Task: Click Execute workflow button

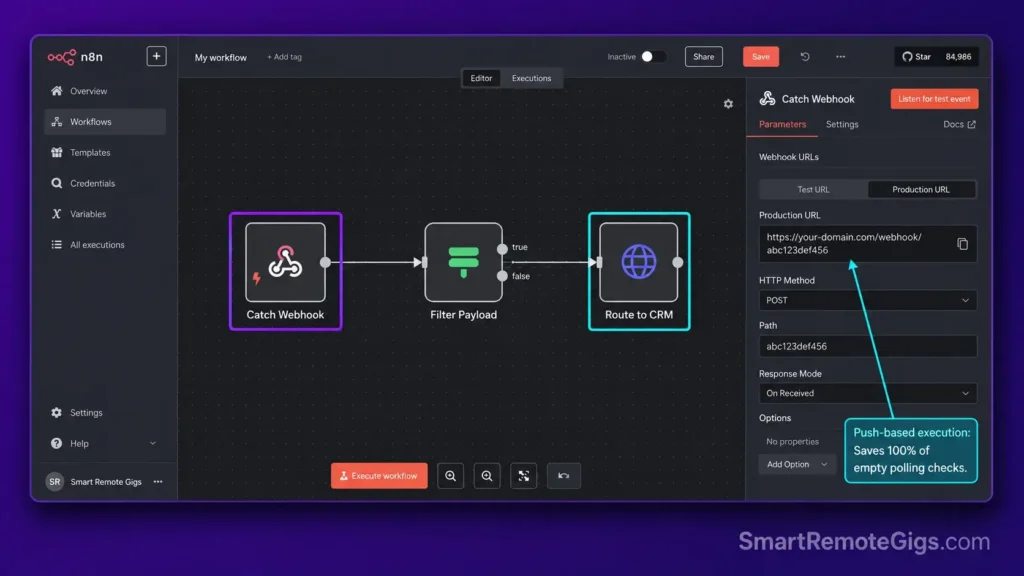Action: [x=379, y=475]
